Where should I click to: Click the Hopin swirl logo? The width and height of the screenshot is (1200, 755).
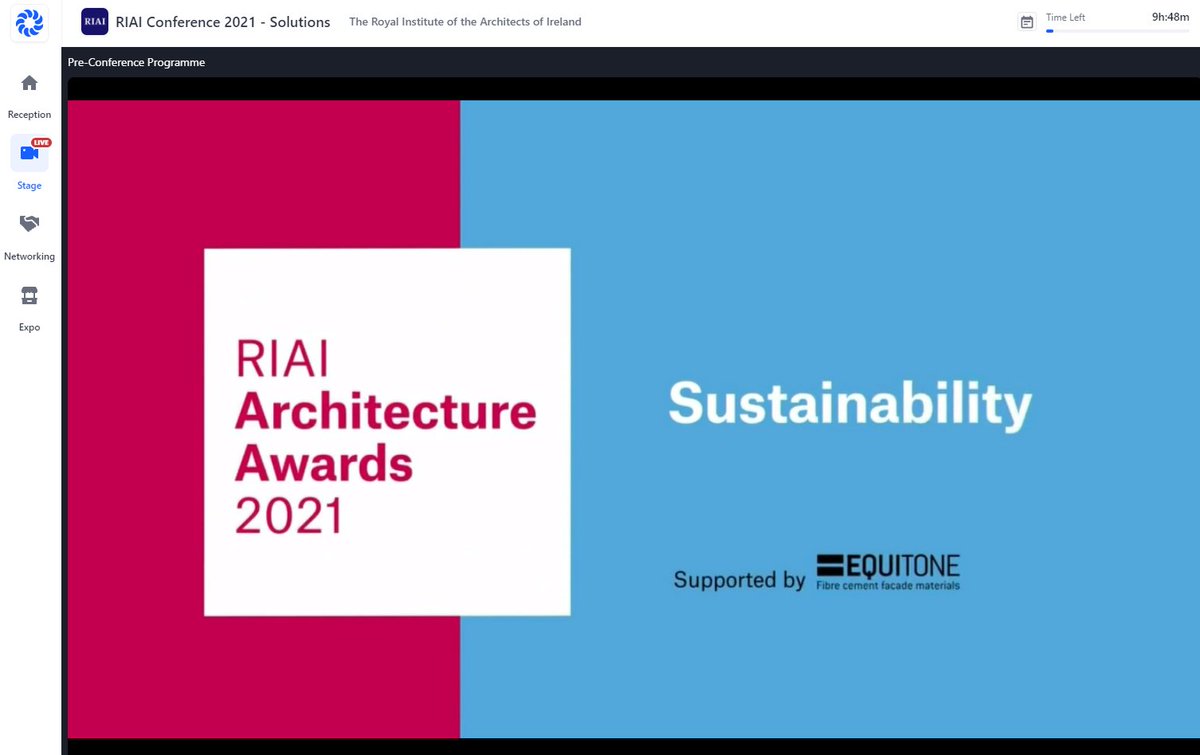[29, 23]
